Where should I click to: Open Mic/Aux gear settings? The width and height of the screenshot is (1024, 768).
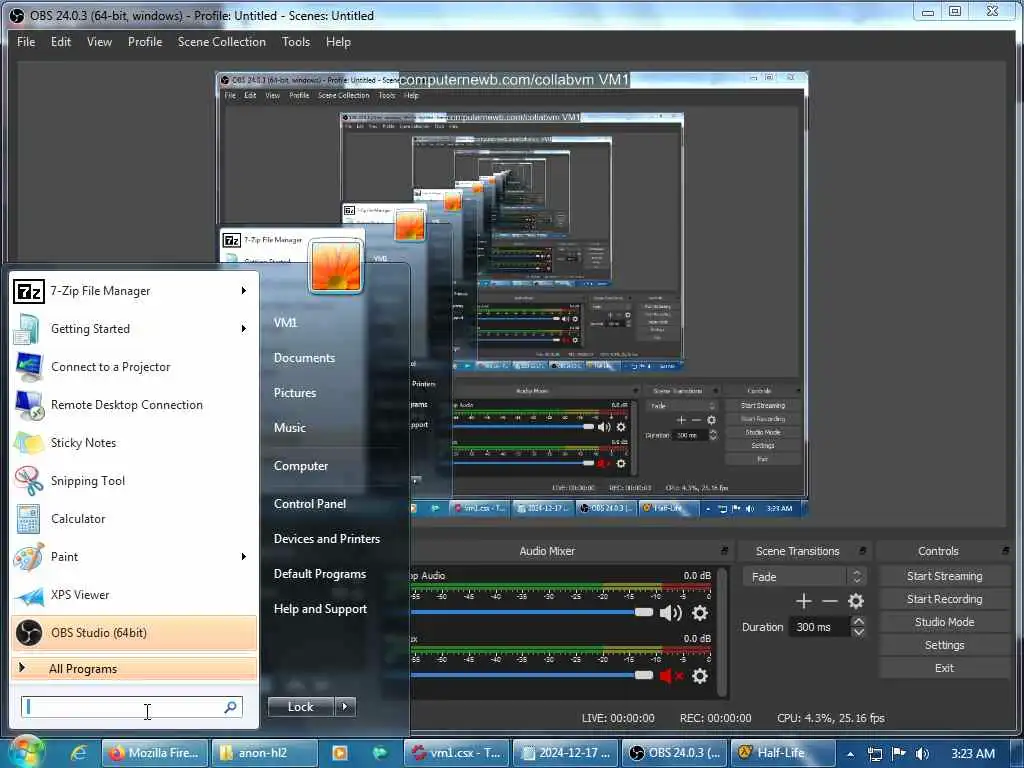click(699, 675)
